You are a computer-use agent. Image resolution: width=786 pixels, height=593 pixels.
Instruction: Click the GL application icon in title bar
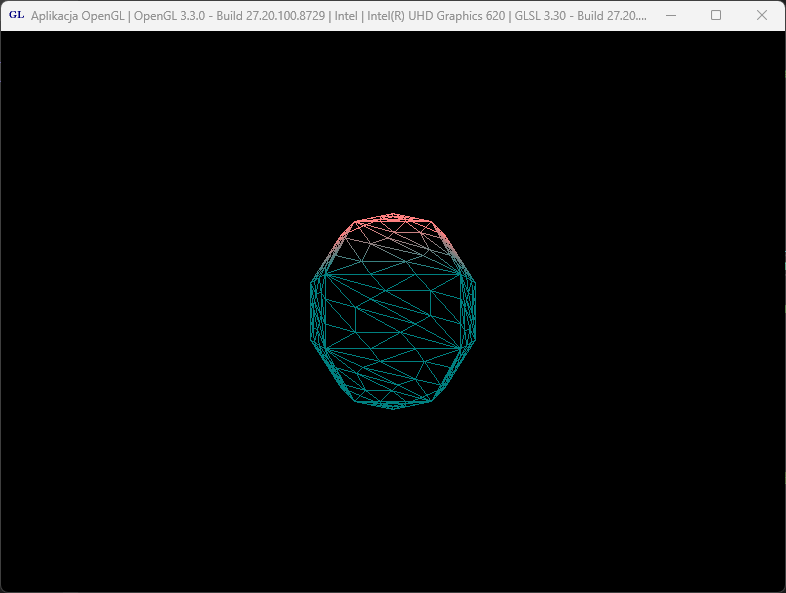pyautogui.click(x=16, y=15)
